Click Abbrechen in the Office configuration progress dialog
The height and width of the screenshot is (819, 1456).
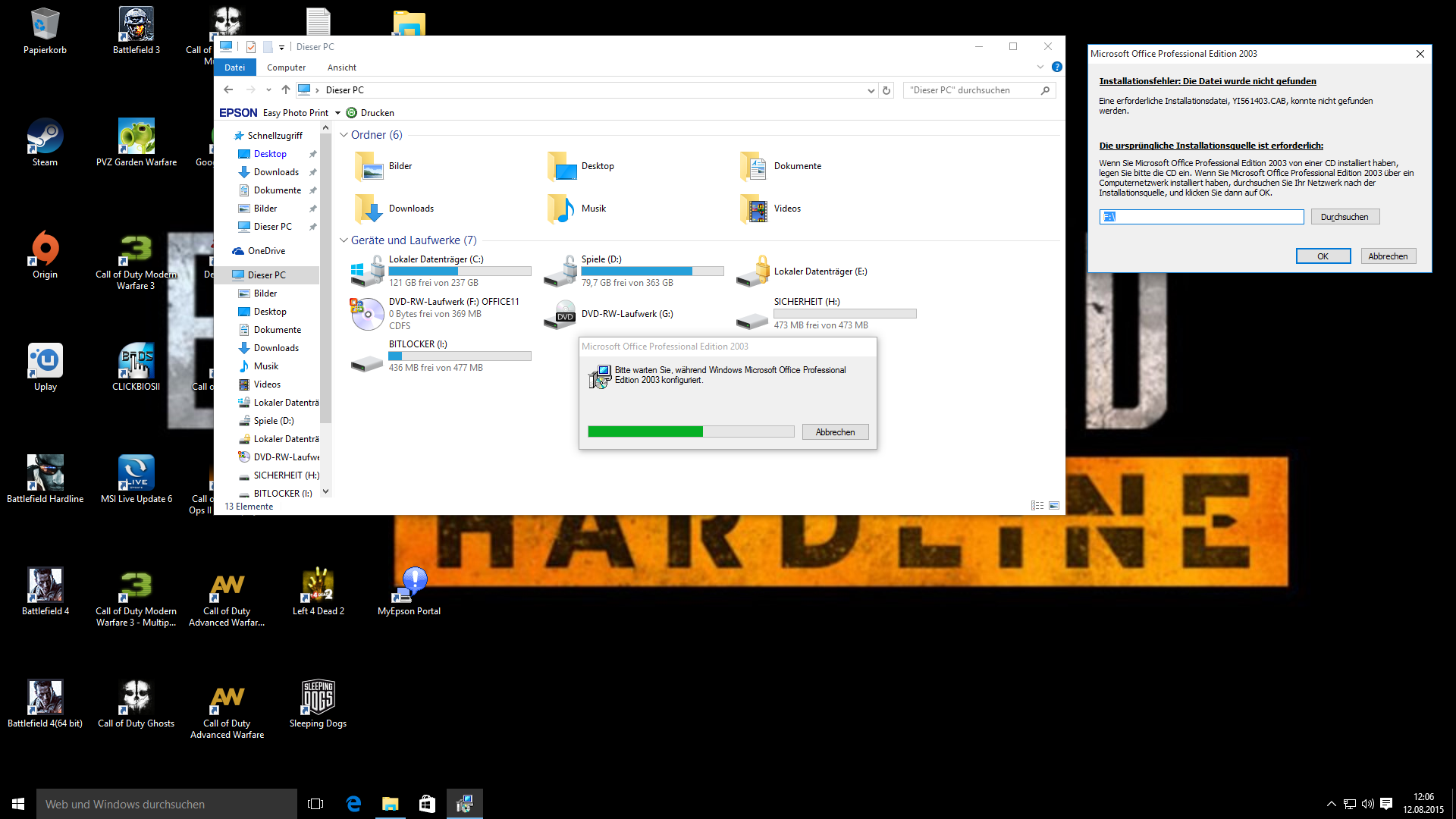pyautogui.click(x=835, y=432)
